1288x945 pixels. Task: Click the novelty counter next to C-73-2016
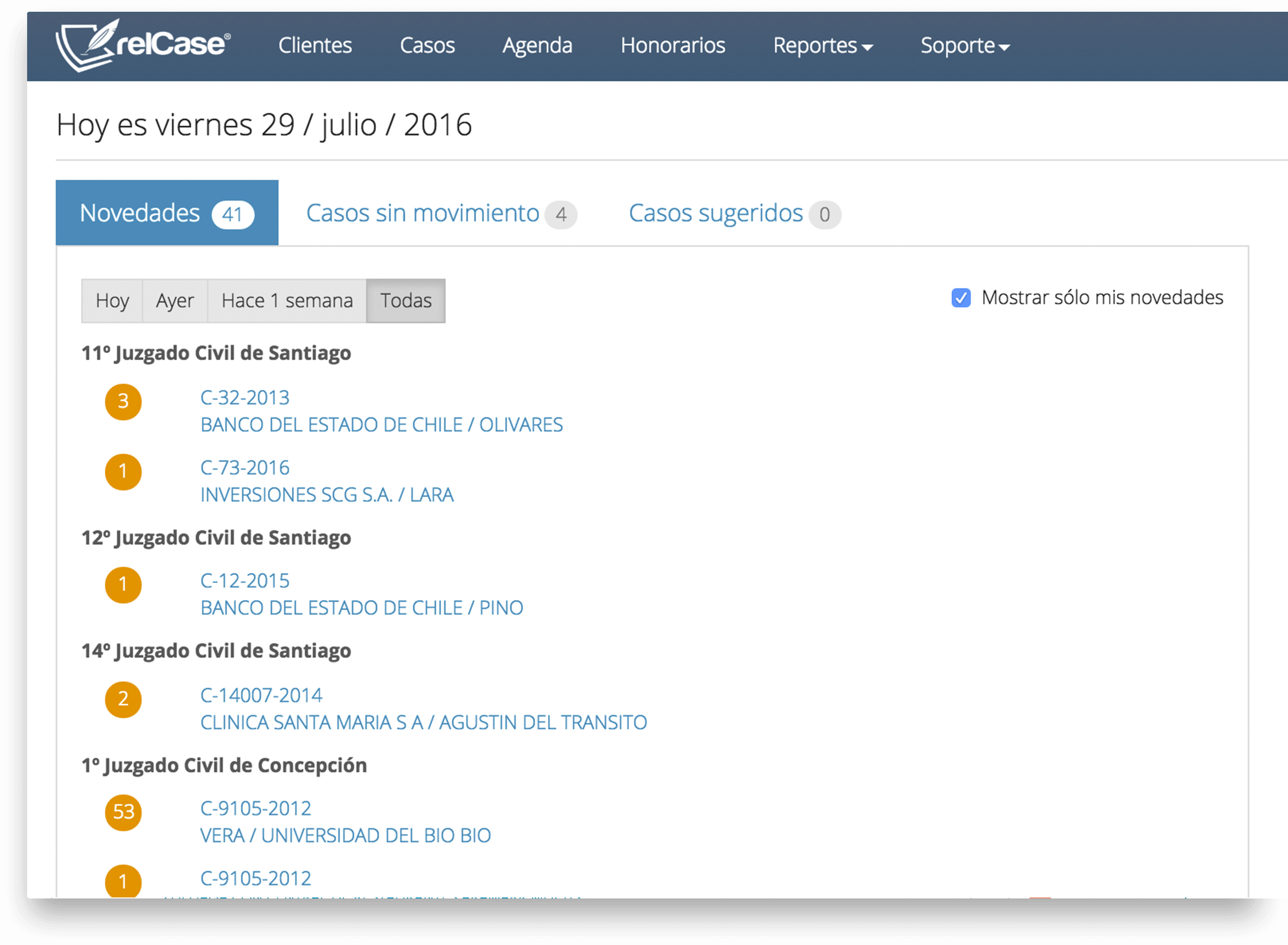[123, 472]
